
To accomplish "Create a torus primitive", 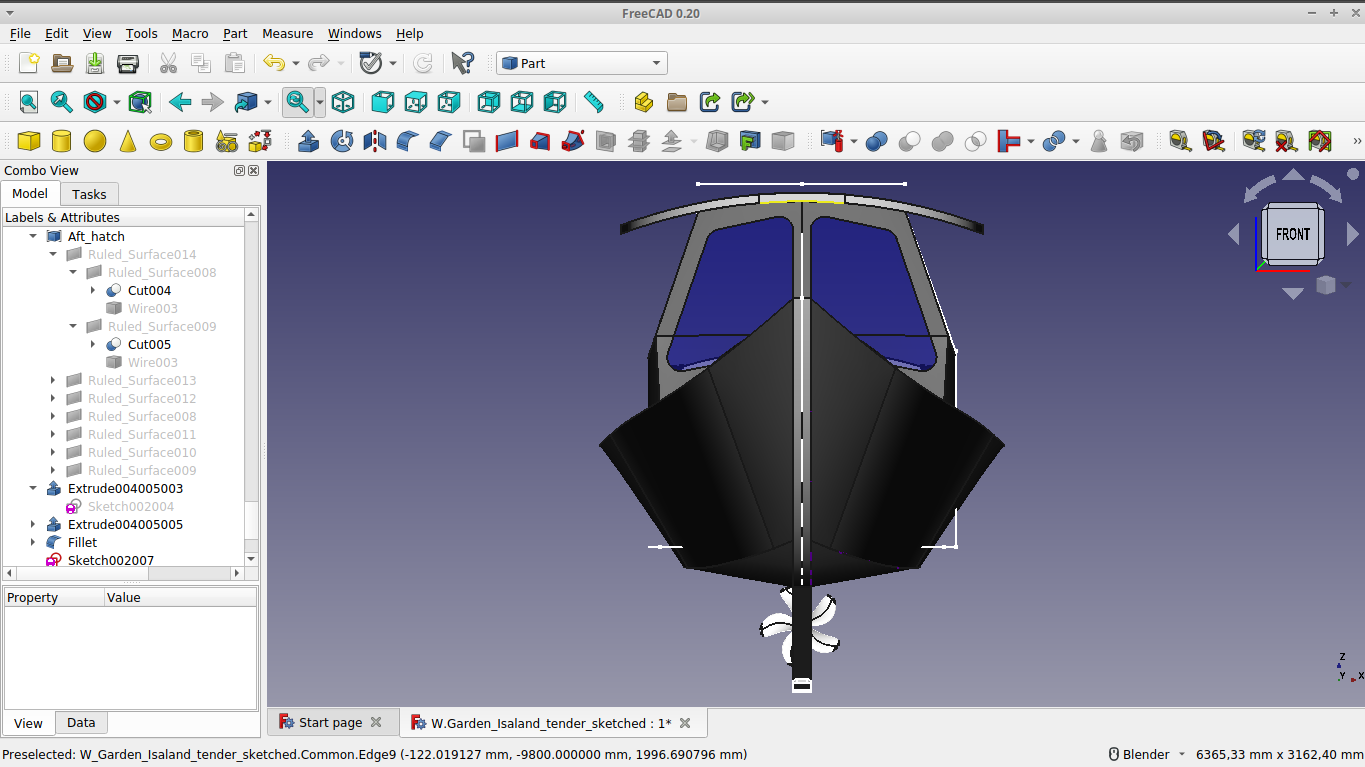I will pos(161,141).
